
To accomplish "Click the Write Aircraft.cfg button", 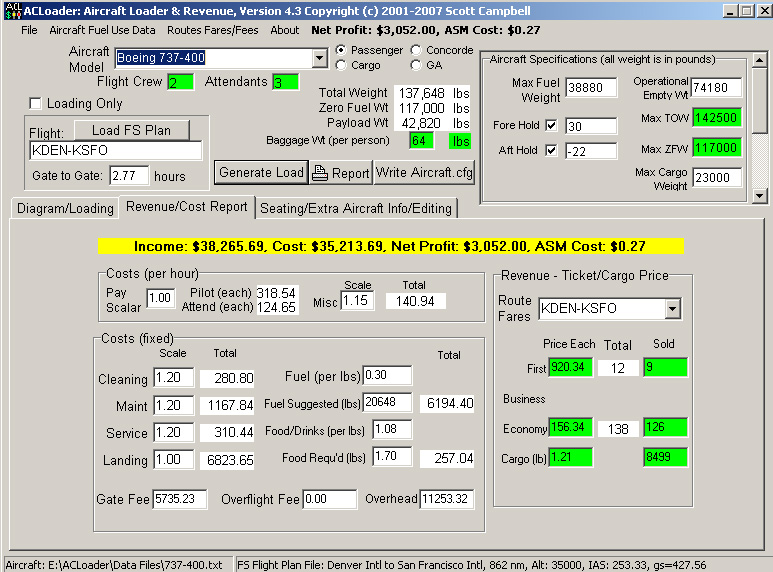I will (x=425, y=173).
